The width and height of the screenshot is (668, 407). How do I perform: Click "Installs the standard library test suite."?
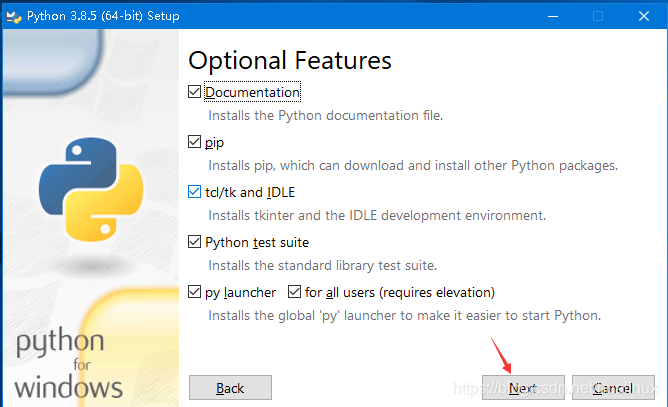(x=322, y=266)
